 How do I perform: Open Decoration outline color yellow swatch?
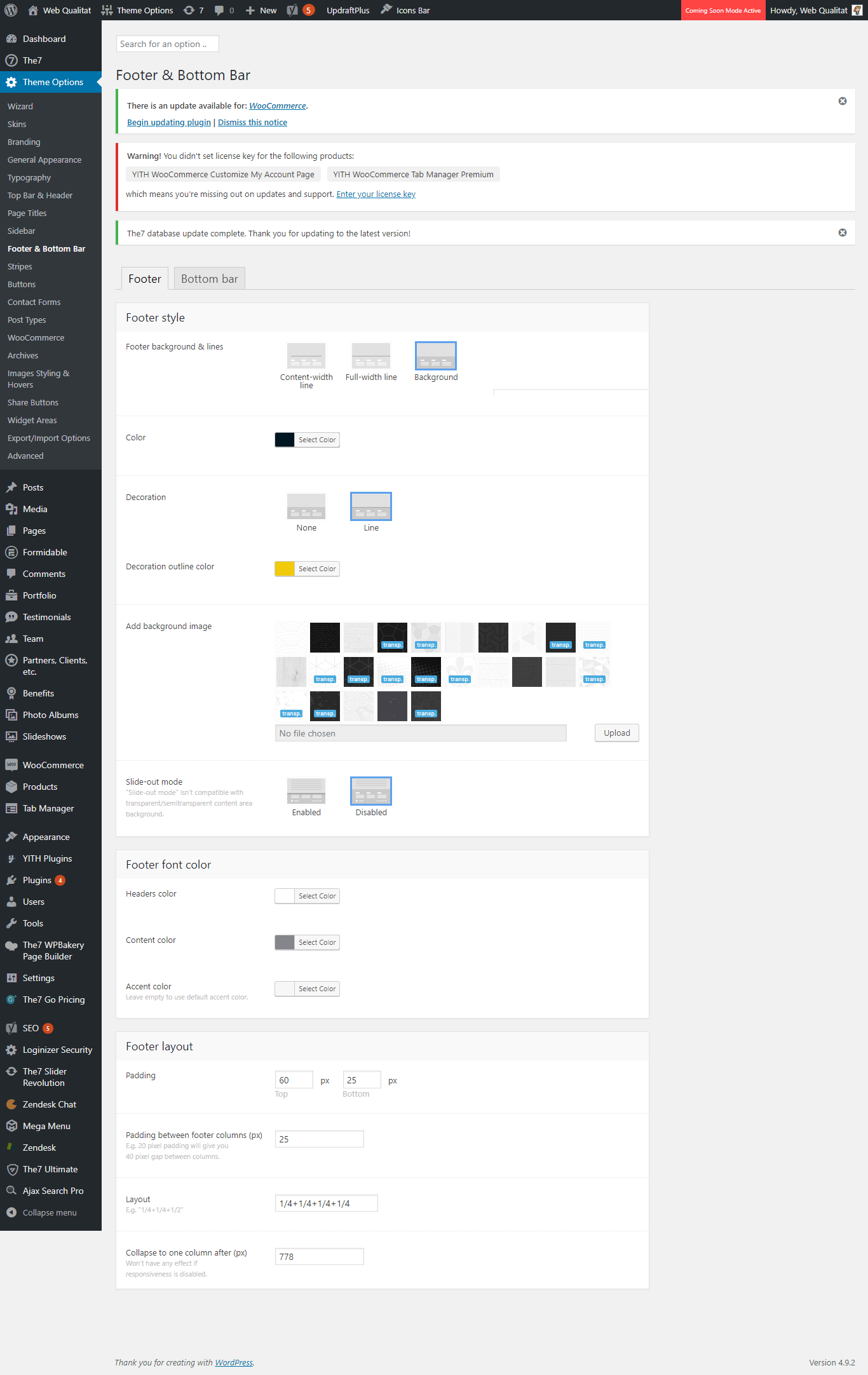point(285,569)
